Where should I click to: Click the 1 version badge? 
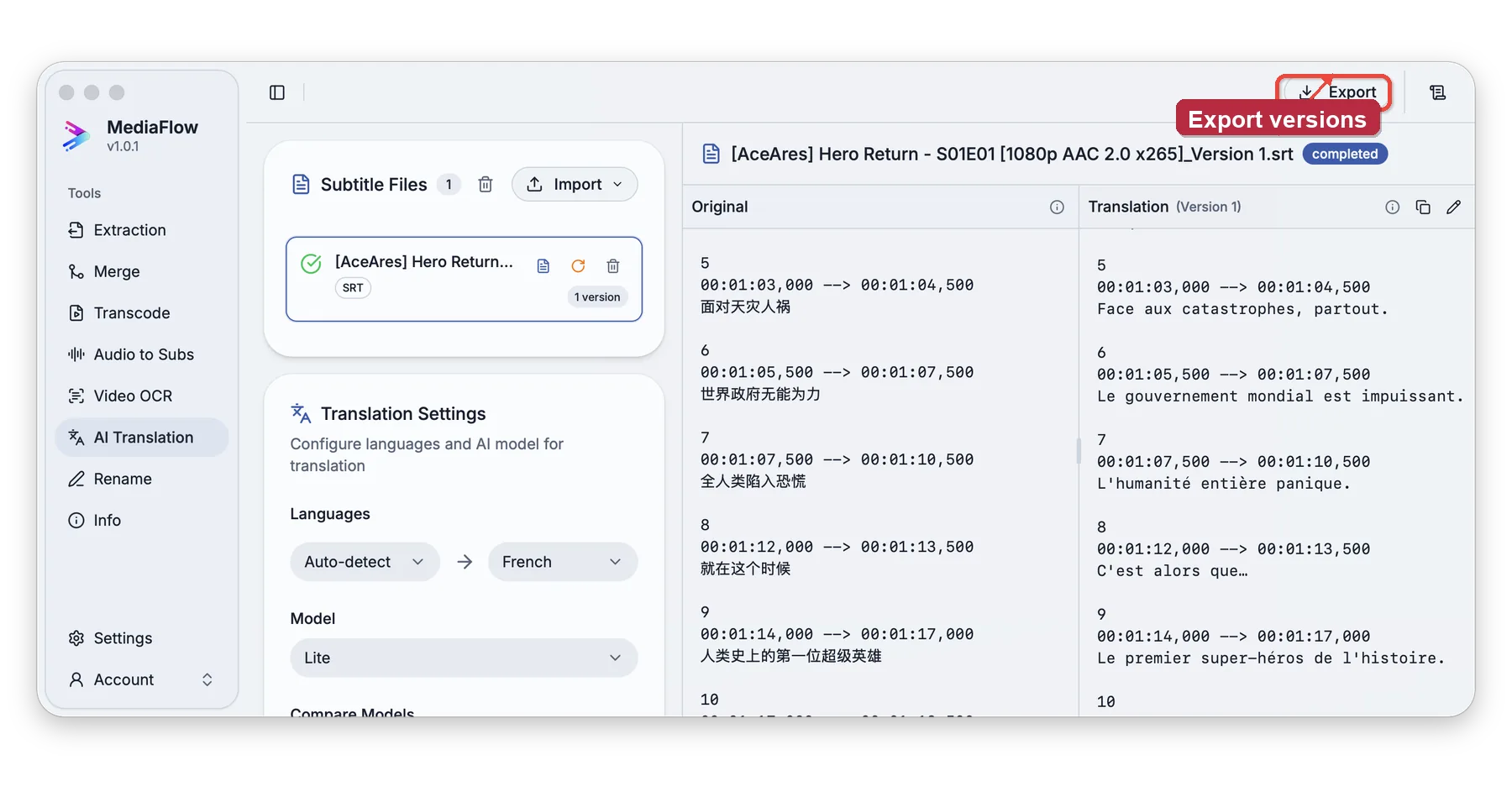597,296
